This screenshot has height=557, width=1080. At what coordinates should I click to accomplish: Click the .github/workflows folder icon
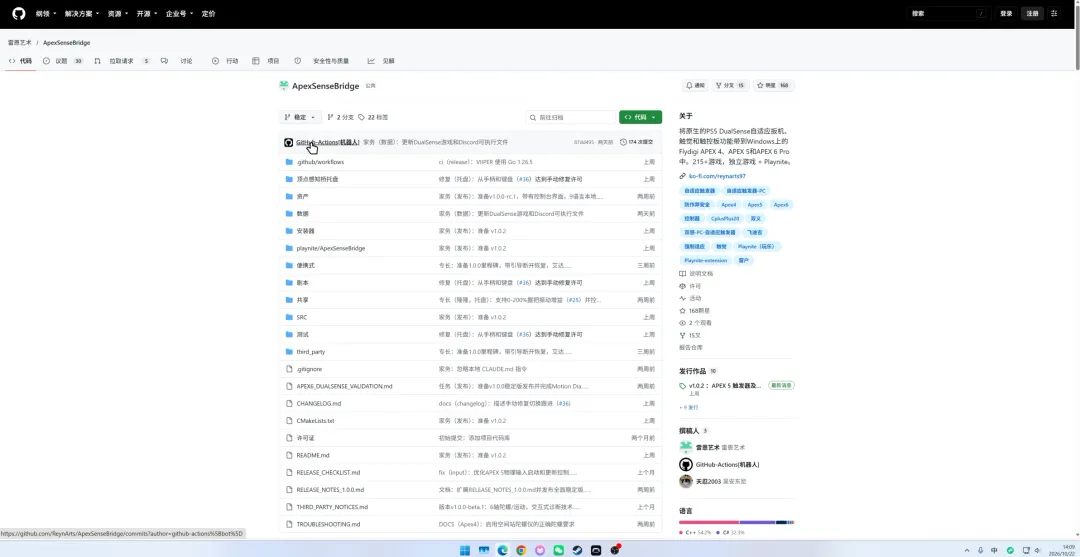289,162
